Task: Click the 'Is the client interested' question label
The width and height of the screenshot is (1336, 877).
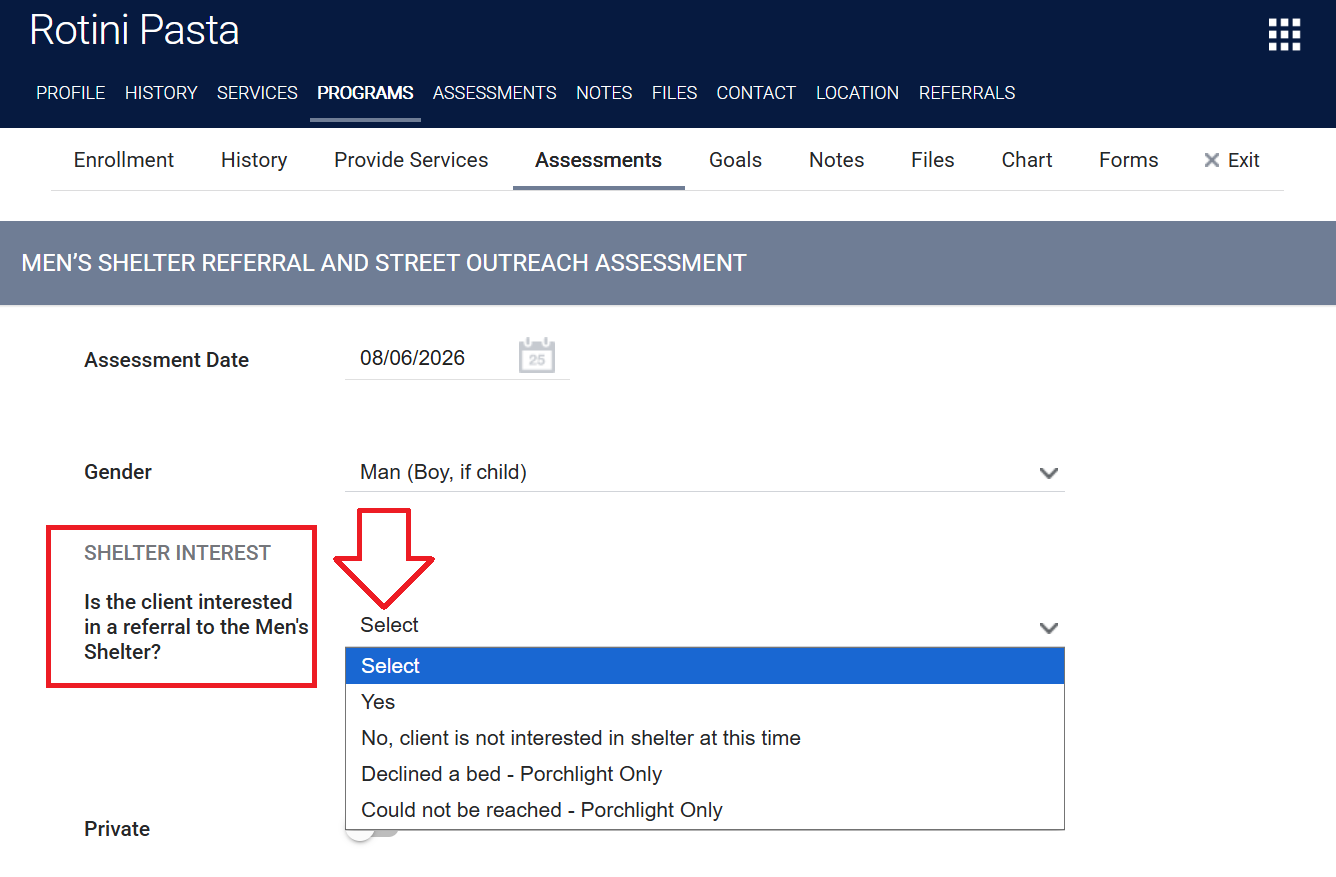Action: pos(196,627)
